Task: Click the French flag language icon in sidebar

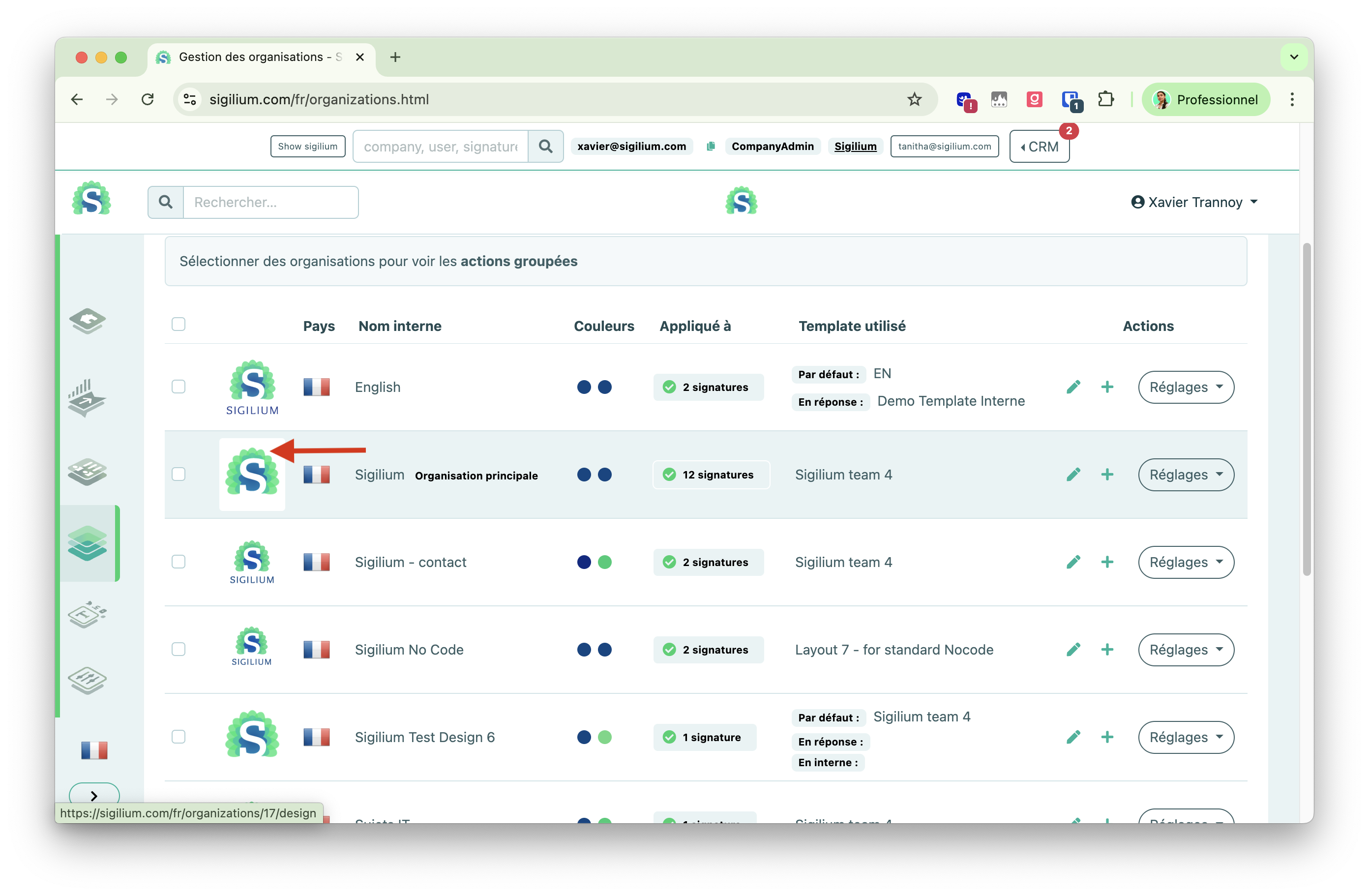Action: point(94,750)
